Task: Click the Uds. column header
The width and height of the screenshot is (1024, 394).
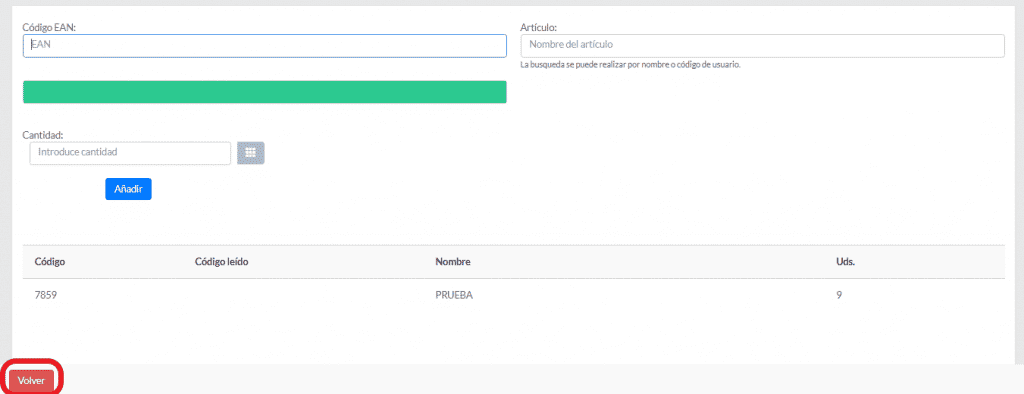Action: point(846,262)
